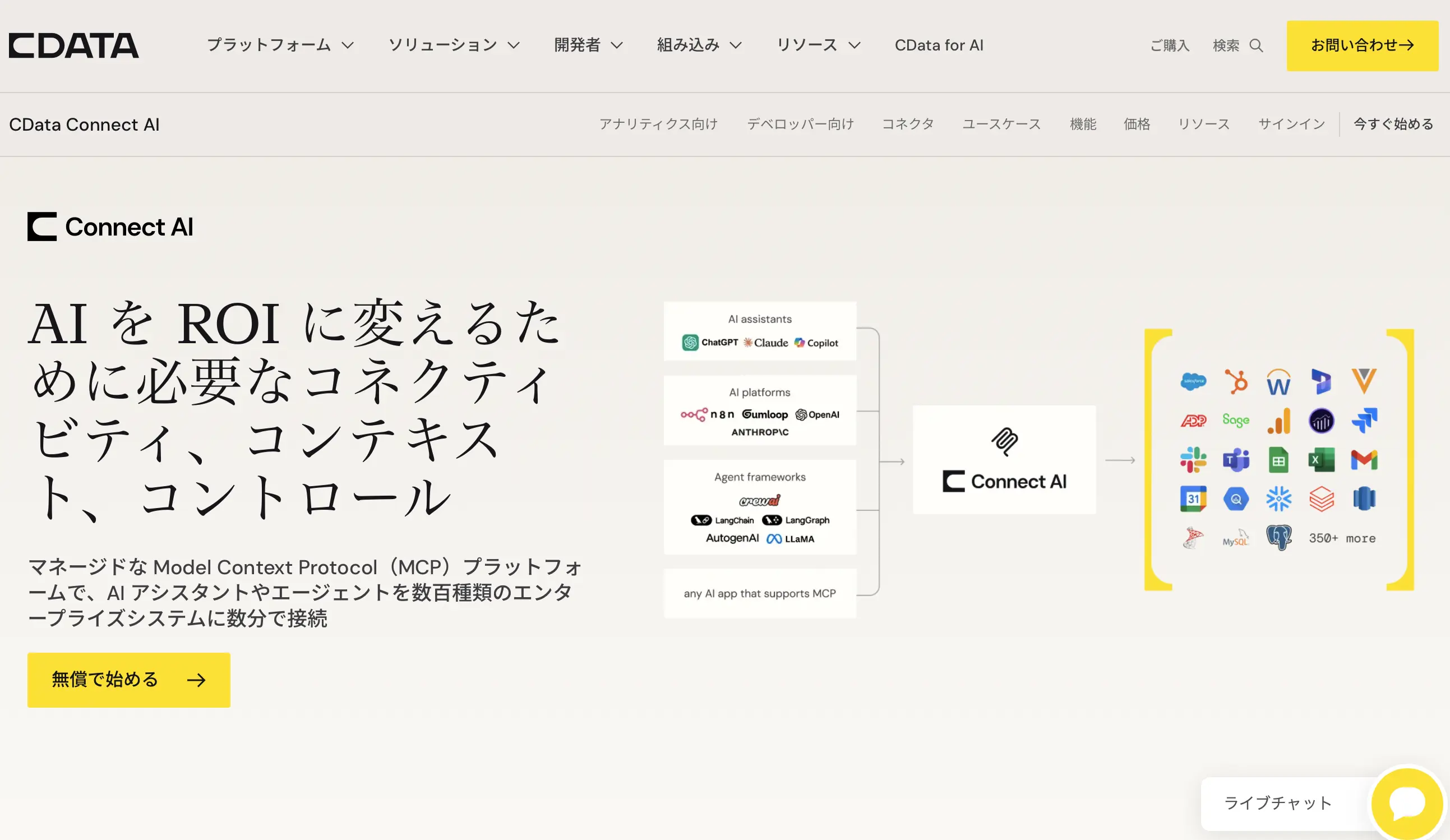Image resolution: width=1450 pixels, height=840 pixels.
Task: Open the 価格 sub-navigation item
Action: pos(1137,124)
